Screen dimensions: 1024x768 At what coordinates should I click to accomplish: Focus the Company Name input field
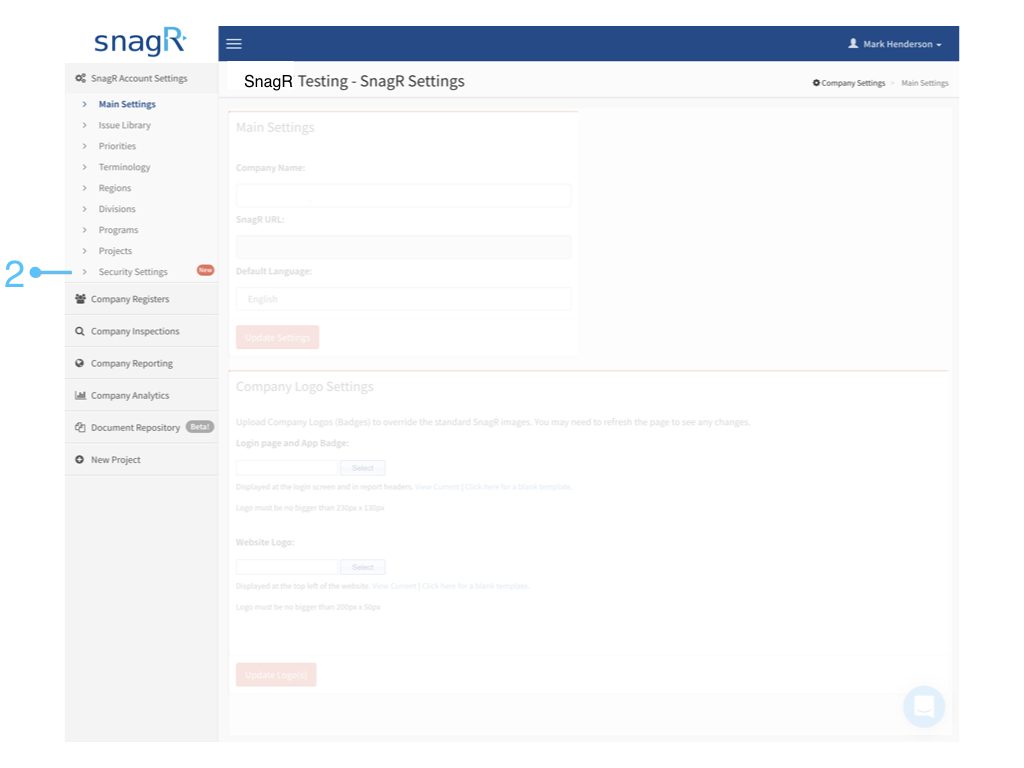click(x=403, y=195)
